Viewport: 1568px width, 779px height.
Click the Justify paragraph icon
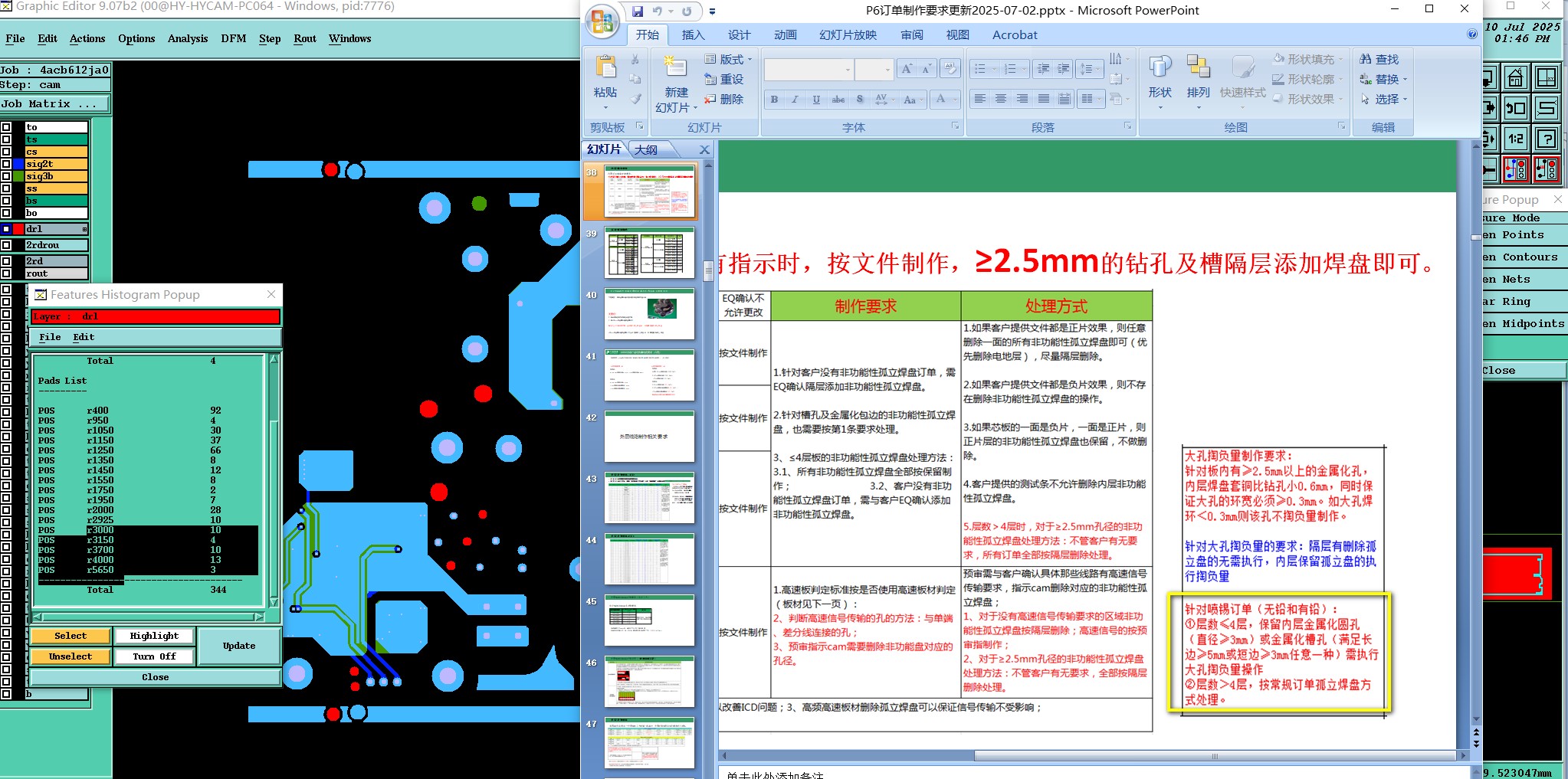coord(1044,99)
